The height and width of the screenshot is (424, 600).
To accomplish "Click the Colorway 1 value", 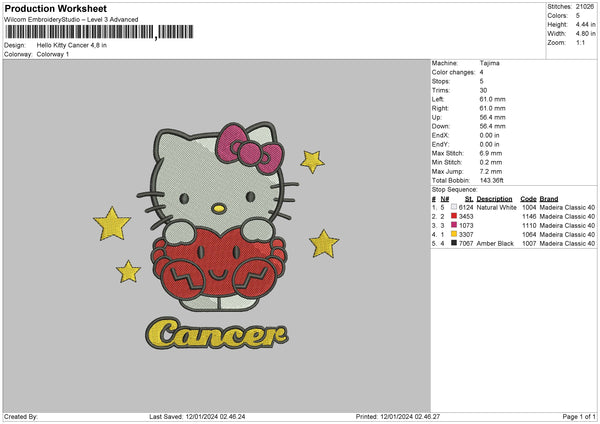I will tap(53, 54).
